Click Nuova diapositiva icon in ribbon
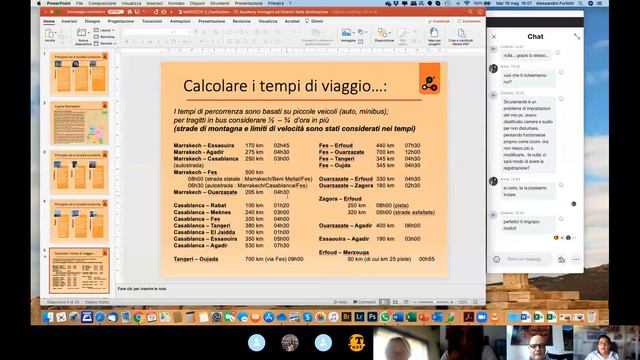This screenshot has width=640, height=360. click(x=82, y=34)
